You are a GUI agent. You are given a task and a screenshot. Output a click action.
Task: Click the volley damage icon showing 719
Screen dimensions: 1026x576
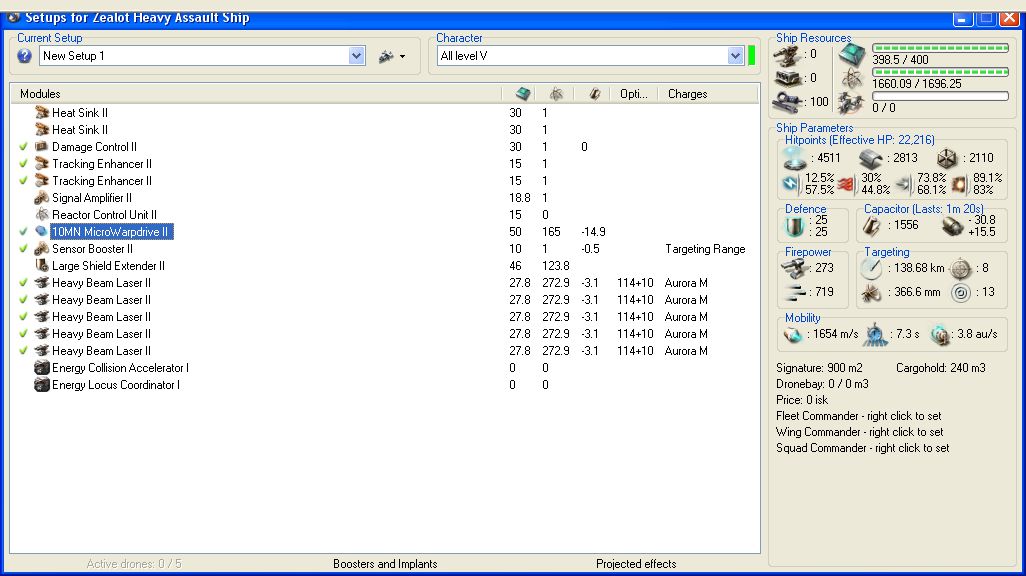point(794,293)
